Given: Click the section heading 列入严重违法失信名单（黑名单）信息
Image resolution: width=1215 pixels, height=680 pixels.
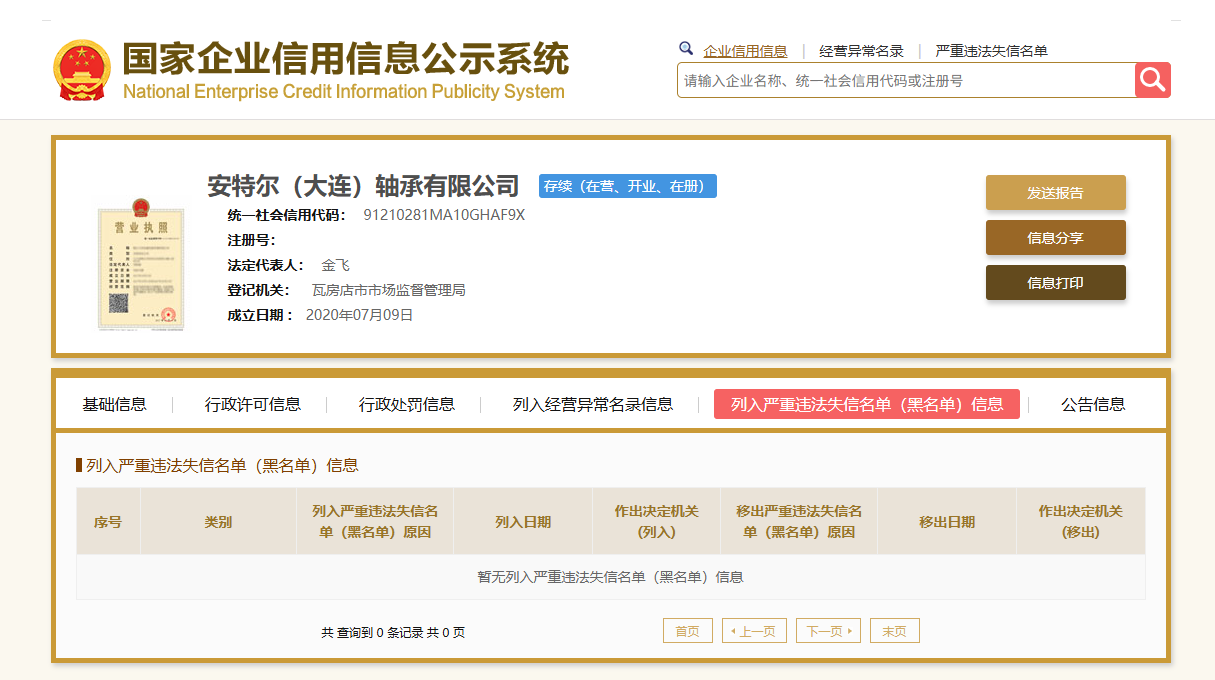Looking at the screenshot, I should pos(222,465).
